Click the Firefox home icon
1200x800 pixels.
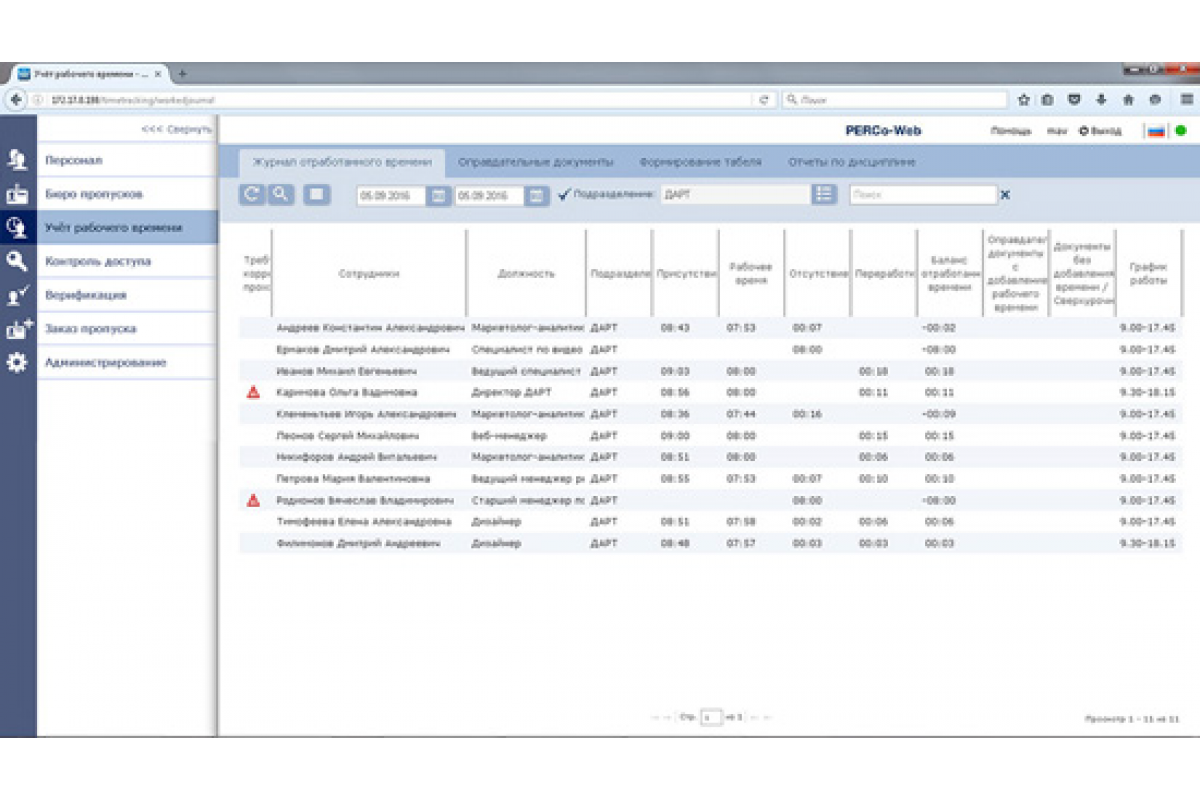coord(1128,100)
